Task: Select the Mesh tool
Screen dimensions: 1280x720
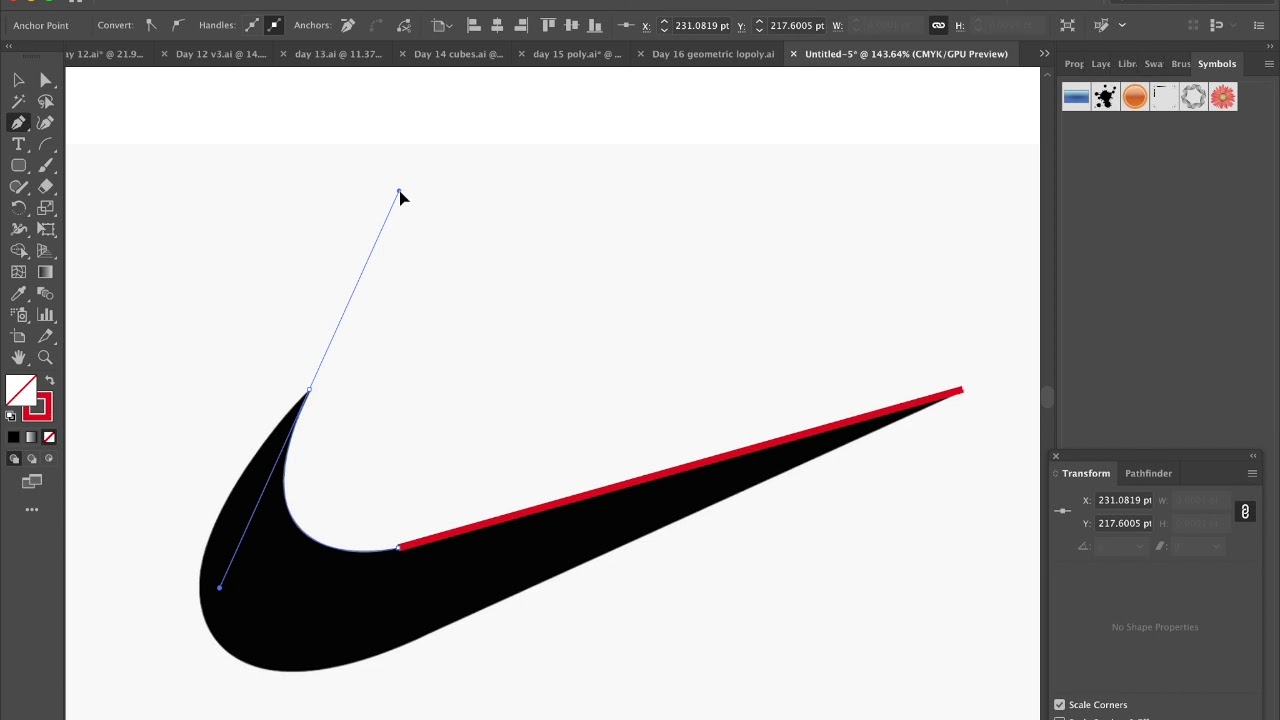Action: [19, 272]
